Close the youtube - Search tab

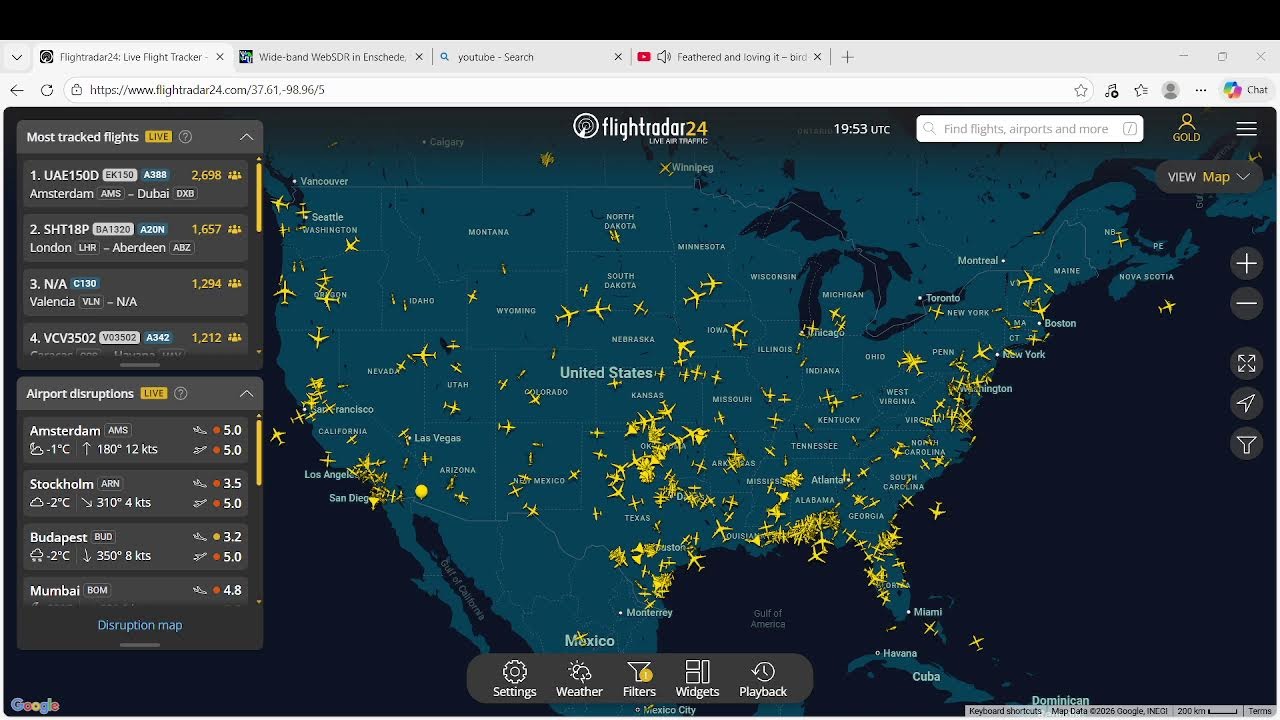618,57
